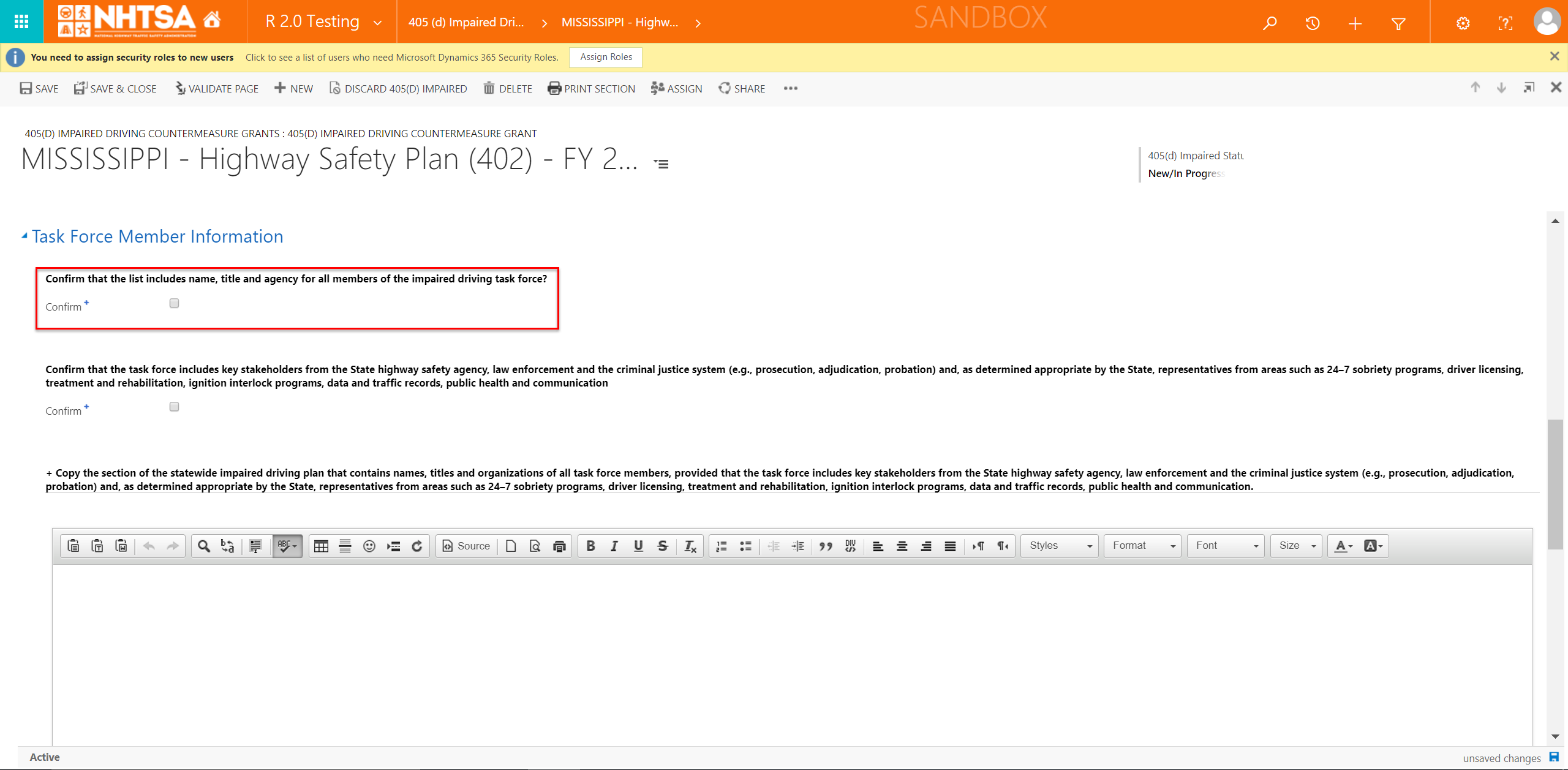1568x770 pixels.
Task: Toggle Source view in editor
Action: click(467, 546)
